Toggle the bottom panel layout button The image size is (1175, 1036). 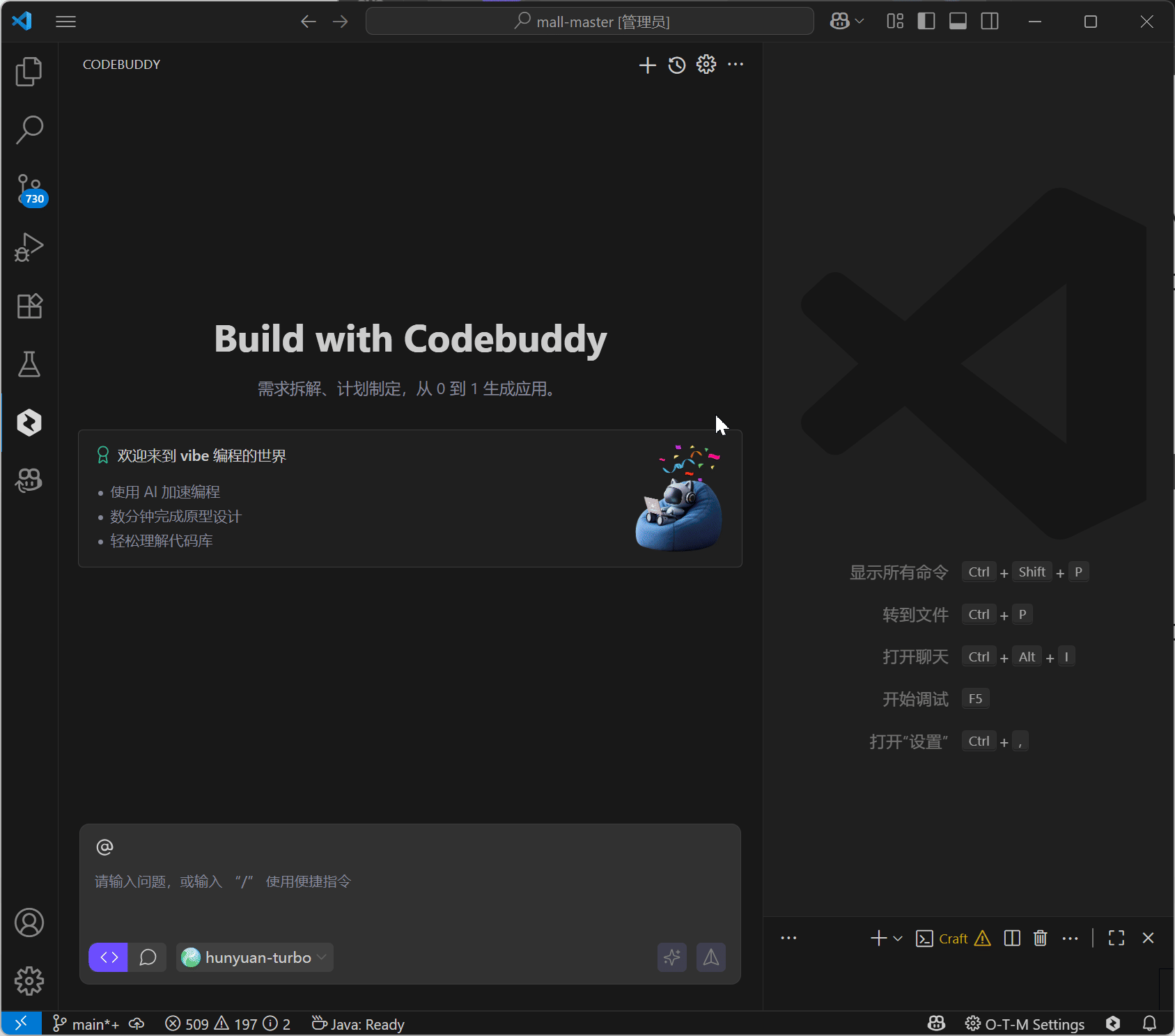958,22
